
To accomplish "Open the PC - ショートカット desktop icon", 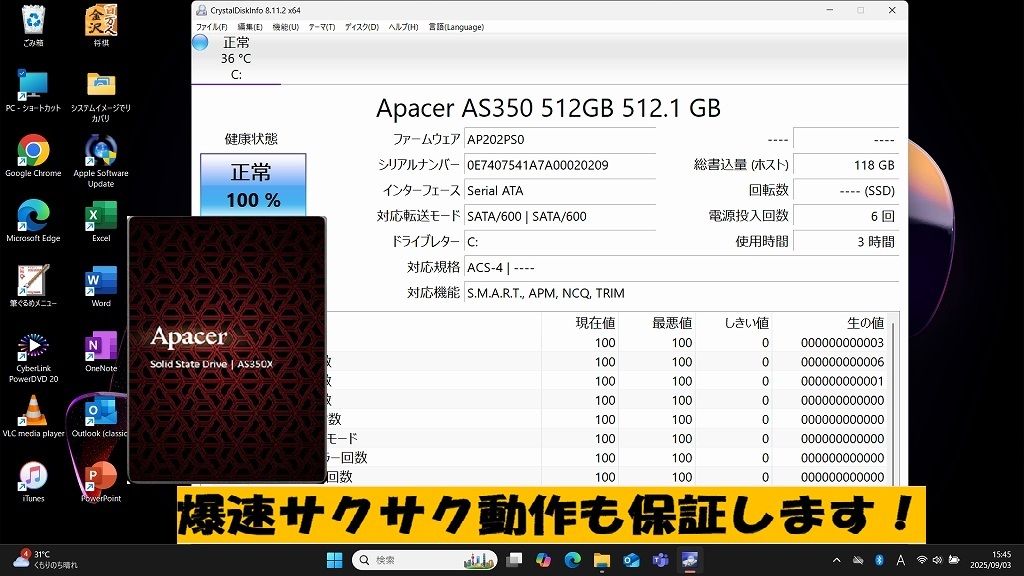I will pos(33,90).
